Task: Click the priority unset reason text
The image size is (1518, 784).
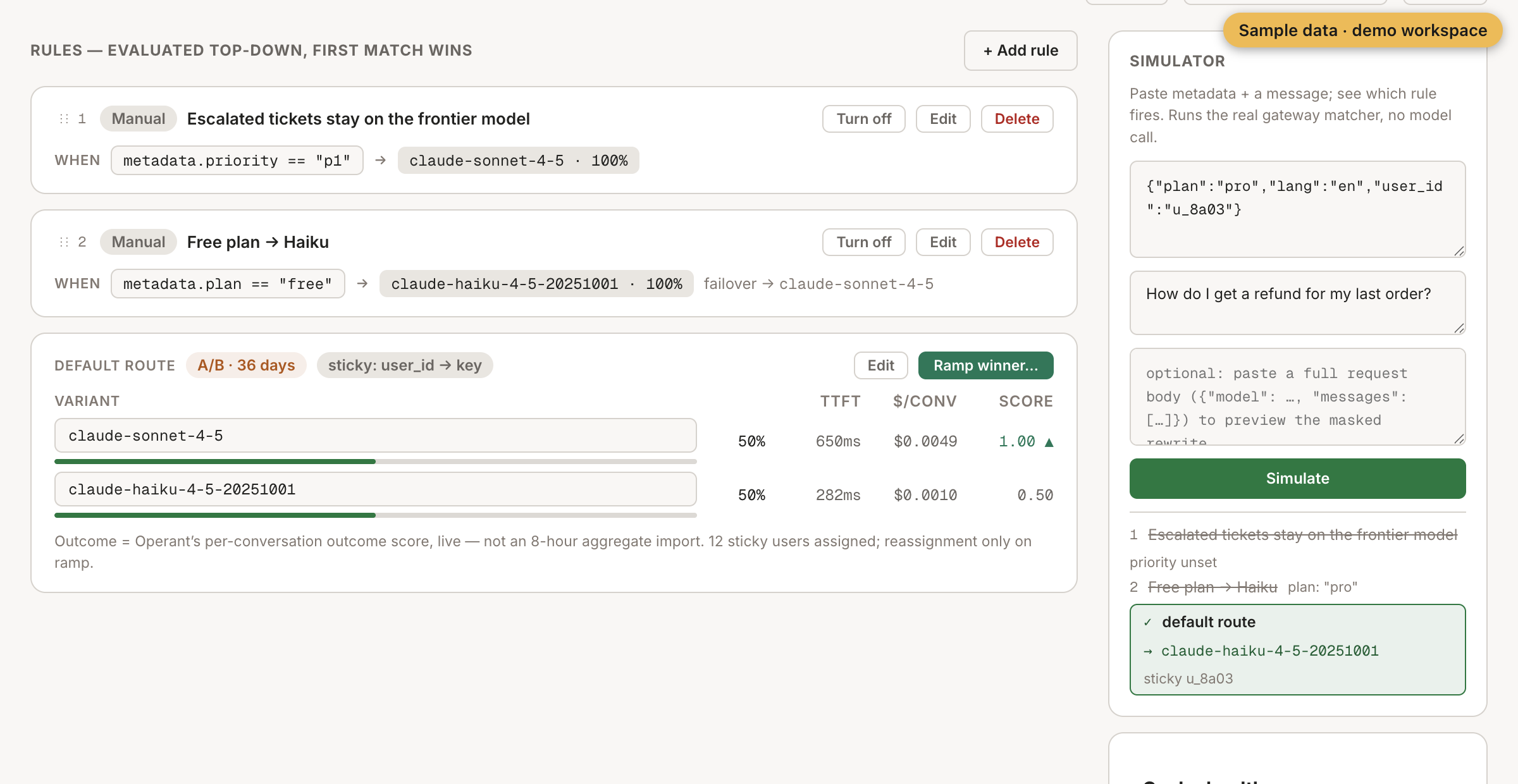Action: [1173, 562]
